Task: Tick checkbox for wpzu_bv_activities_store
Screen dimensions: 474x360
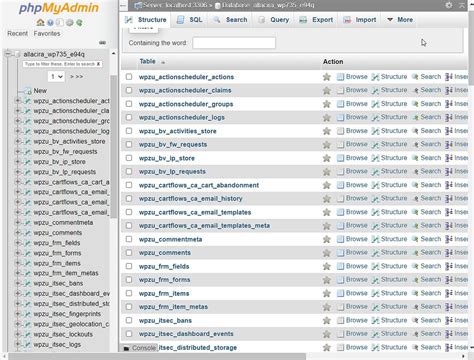Action: click(129, 131)
